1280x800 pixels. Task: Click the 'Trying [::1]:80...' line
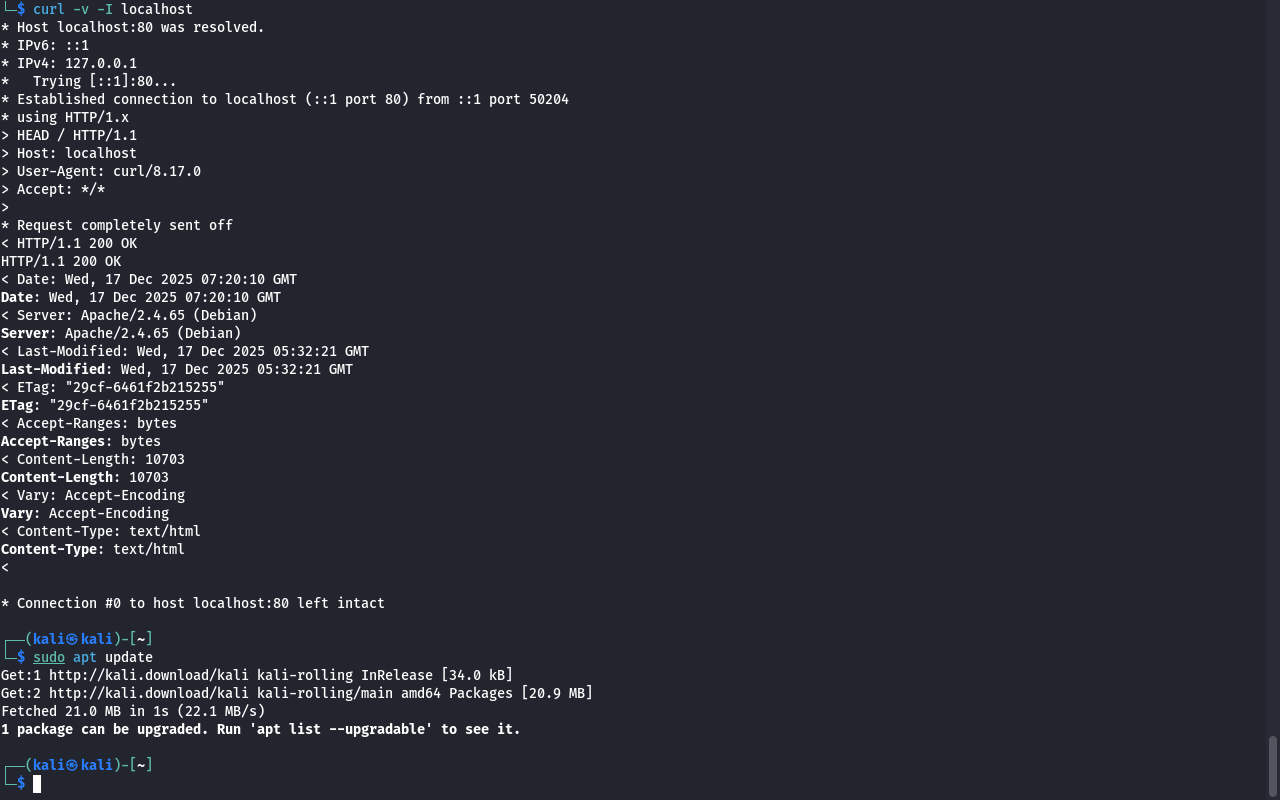(104, 81)
